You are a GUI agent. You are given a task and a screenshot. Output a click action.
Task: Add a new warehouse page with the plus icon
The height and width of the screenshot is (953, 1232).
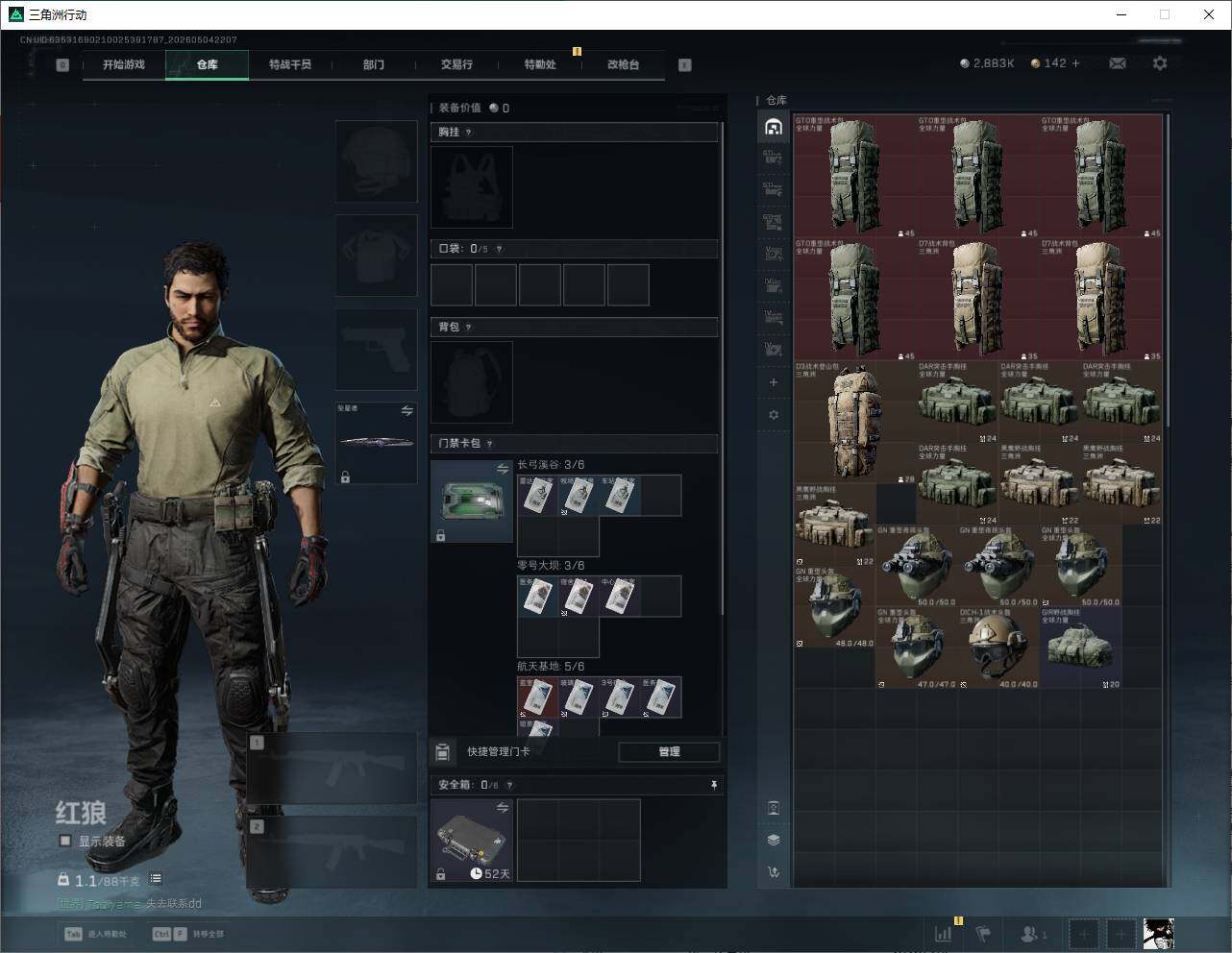774,382
